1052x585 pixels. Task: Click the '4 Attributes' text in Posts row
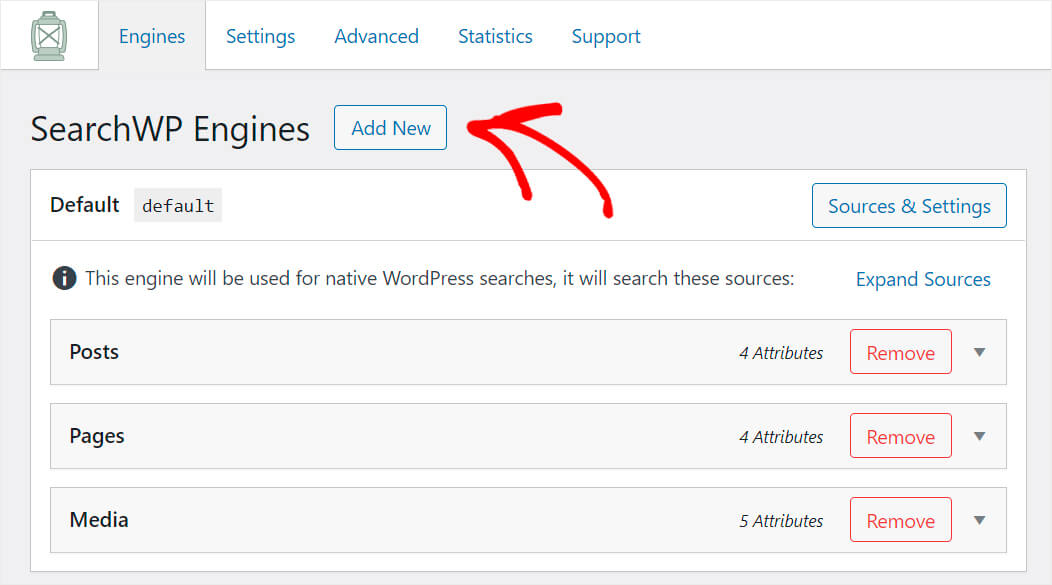click(781, 353)
